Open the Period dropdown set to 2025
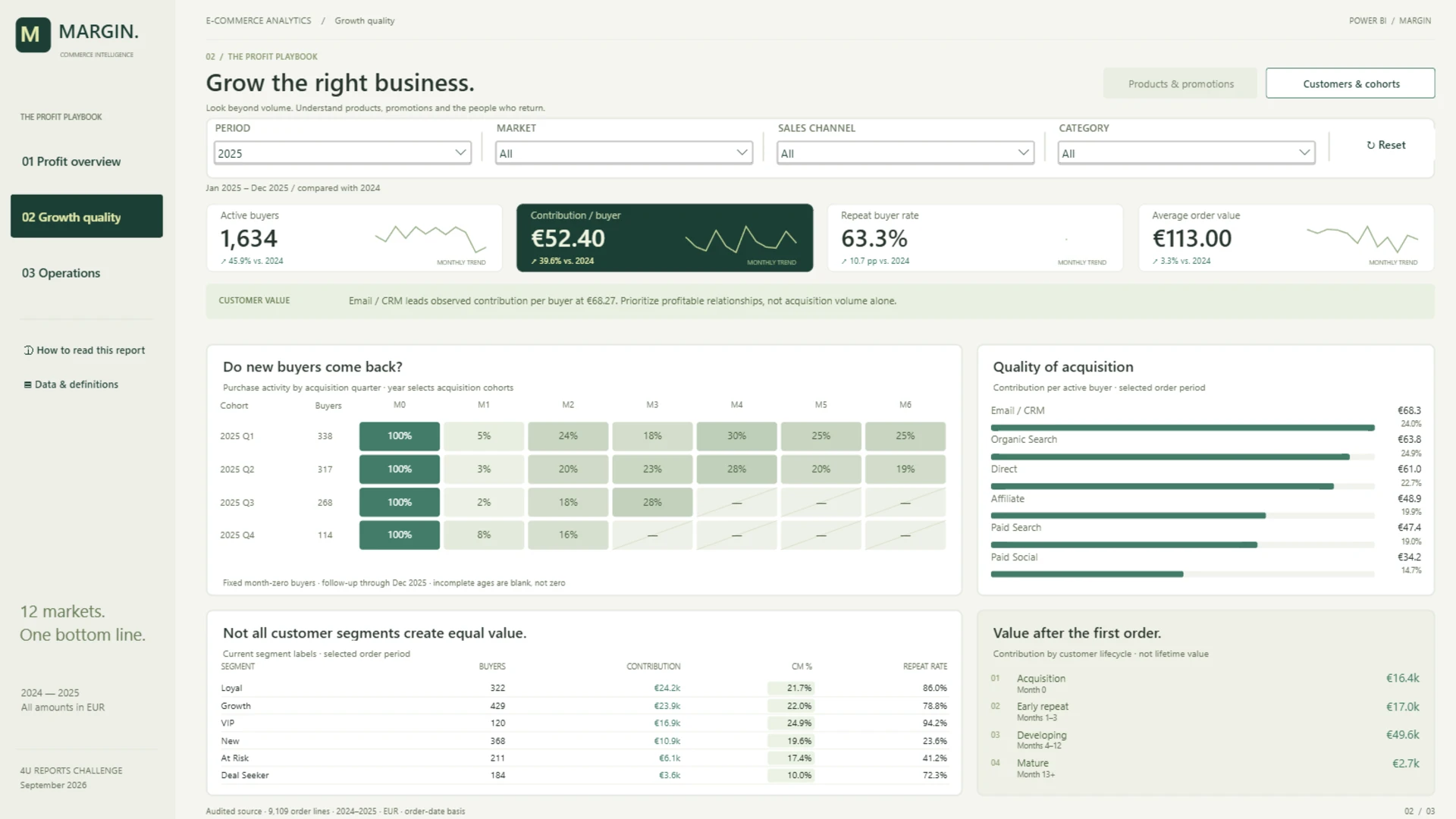The height and width of the screenshot is (819, 1456). [343, 153]
